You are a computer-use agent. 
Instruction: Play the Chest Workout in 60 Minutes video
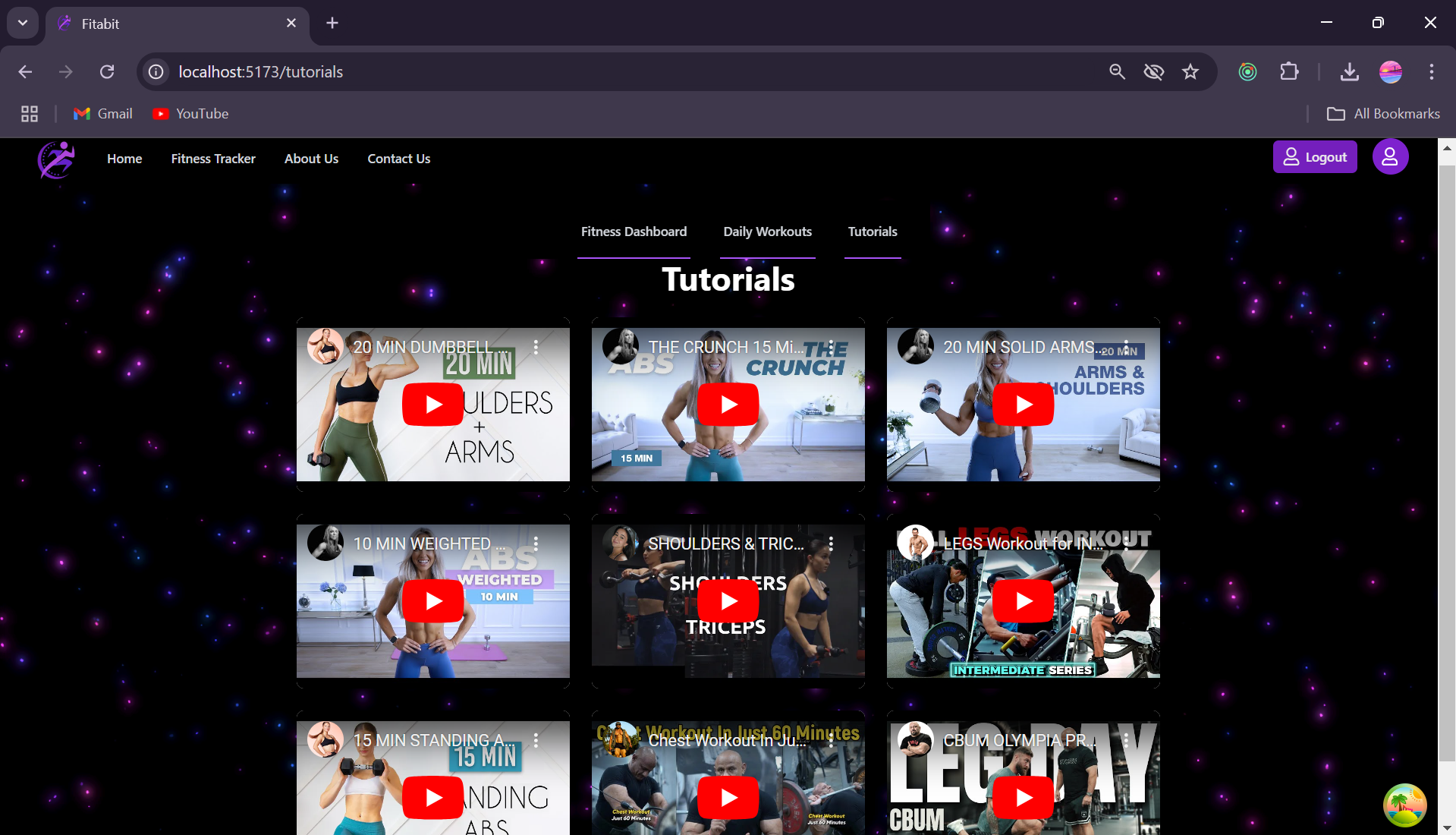coord(728,798)
